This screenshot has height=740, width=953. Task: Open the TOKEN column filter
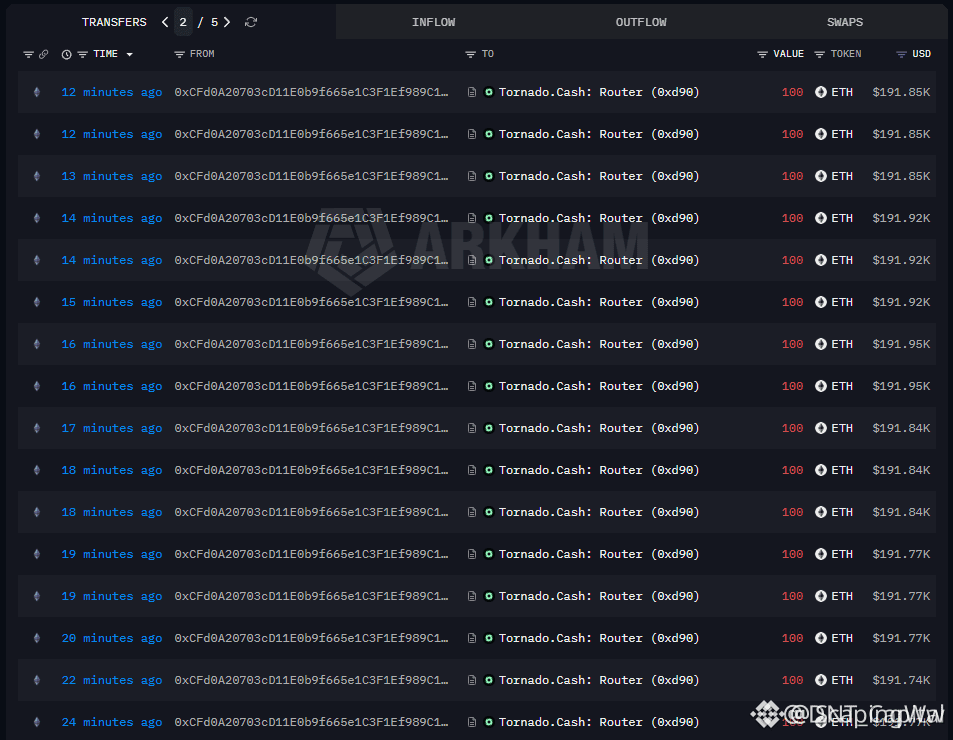point(819,55)
